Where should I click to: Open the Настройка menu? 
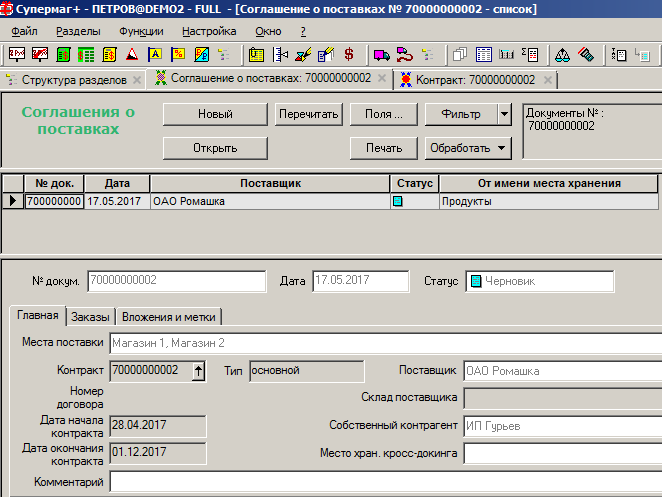pos(209,31)
